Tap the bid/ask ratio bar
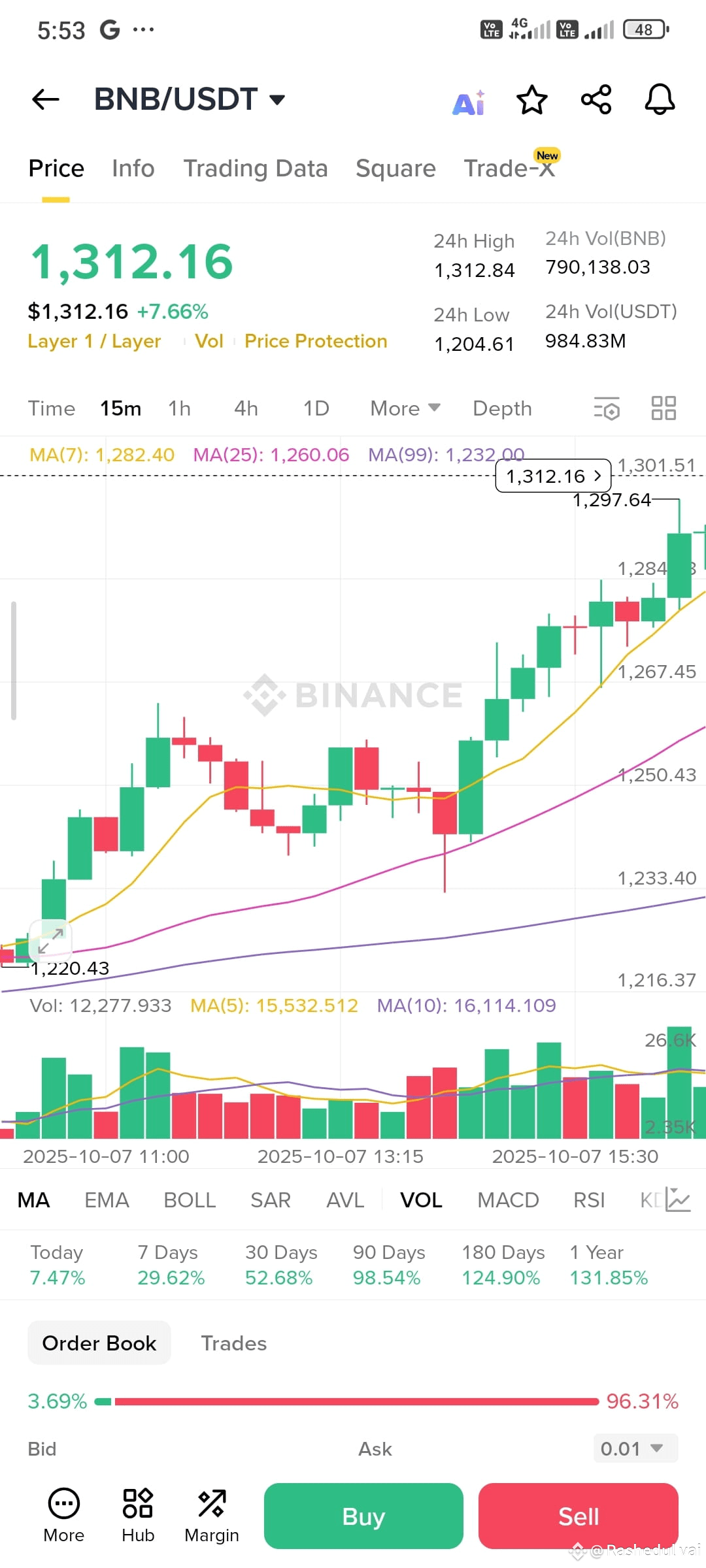Viewport: 706px width, 1568px height. coord(347,1402)
